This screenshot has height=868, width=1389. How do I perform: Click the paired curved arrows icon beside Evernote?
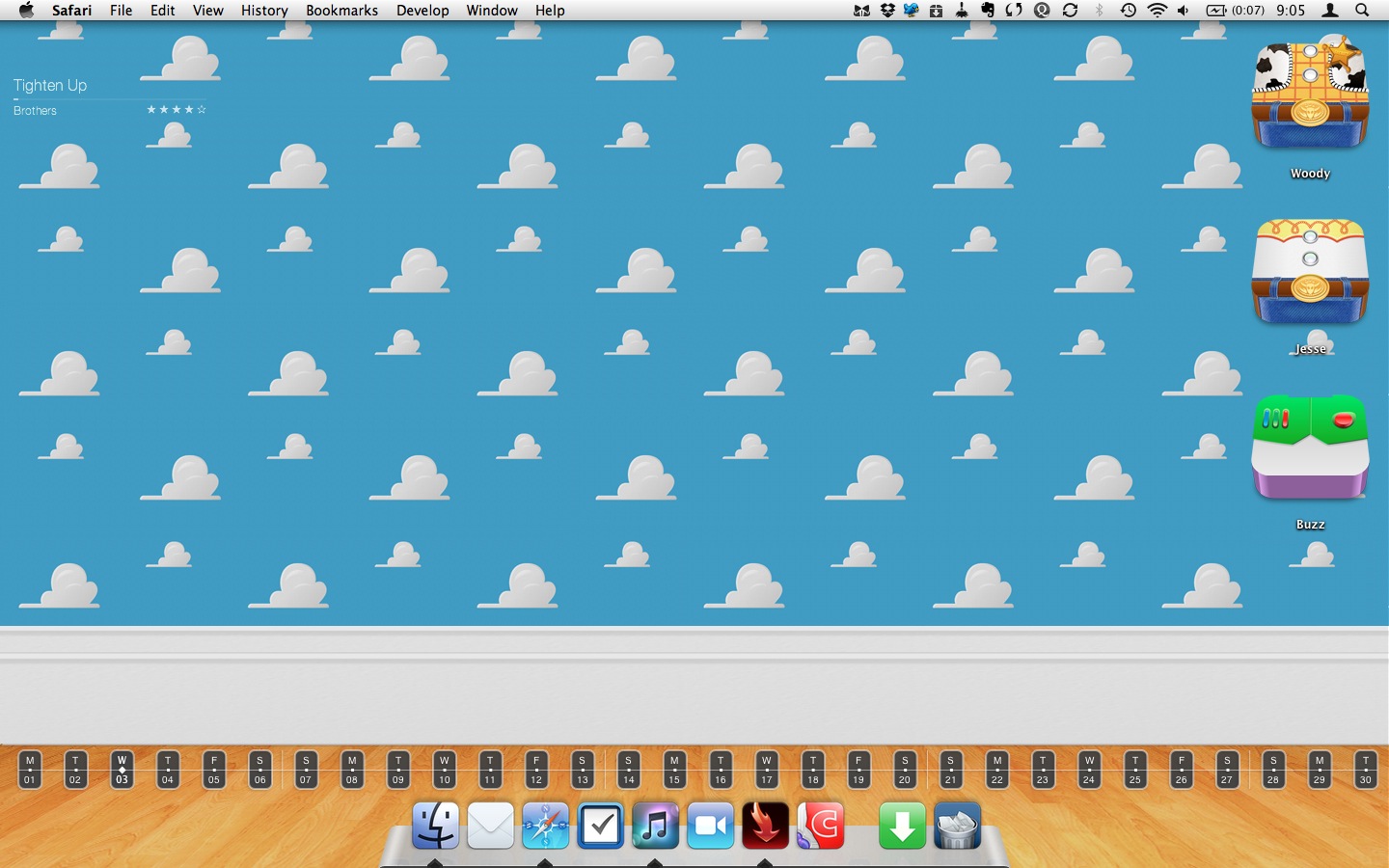tap(1014, 11)
